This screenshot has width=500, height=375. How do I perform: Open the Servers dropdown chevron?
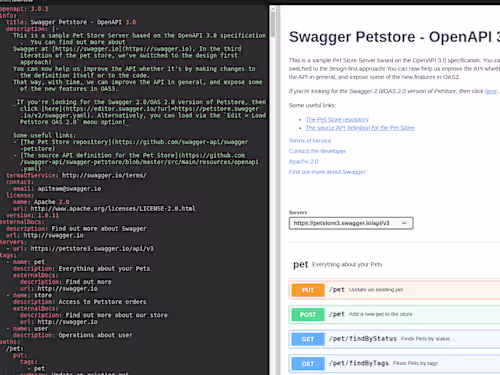point(404,223)
